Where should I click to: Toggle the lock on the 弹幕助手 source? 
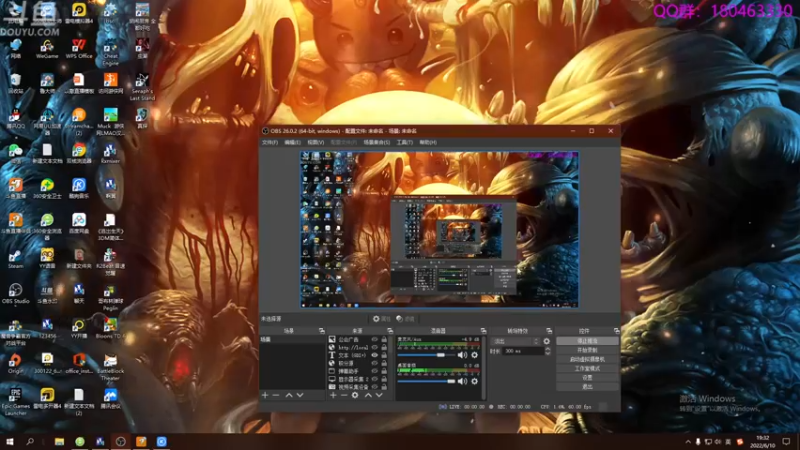tap(384, 371)
